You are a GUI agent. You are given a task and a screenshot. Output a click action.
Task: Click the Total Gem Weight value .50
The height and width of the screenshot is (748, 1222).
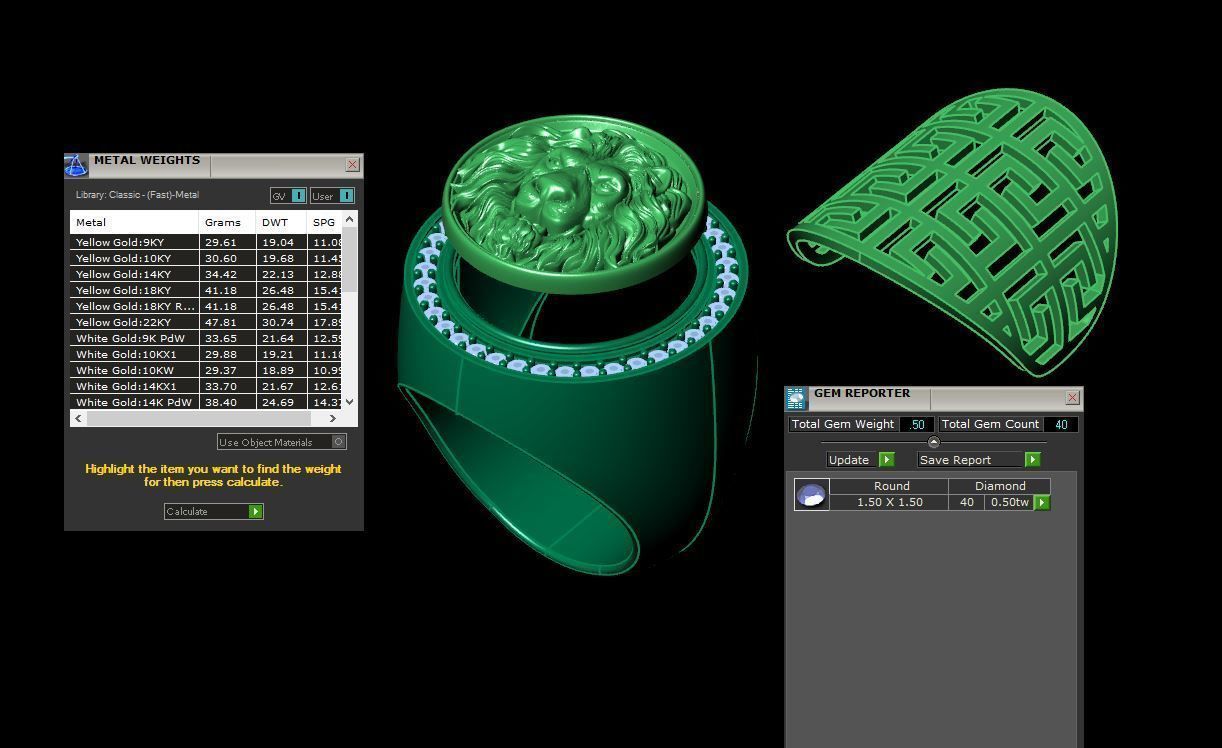916,424
